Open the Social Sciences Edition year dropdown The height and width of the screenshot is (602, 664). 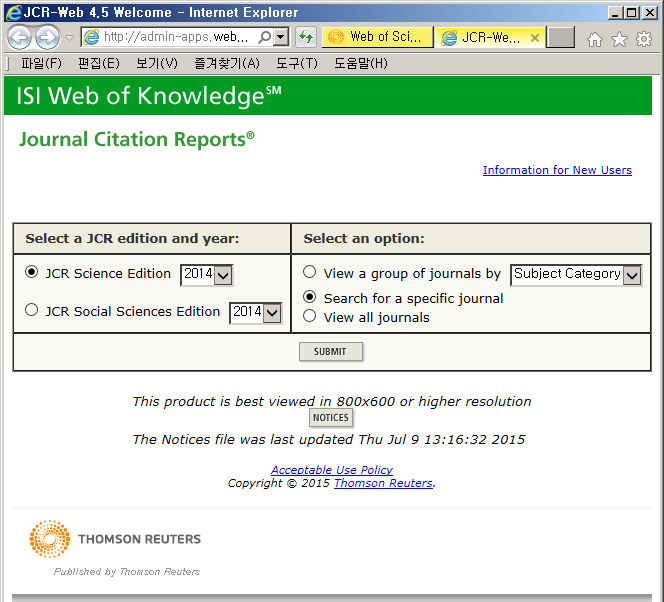tap(255, 313)
